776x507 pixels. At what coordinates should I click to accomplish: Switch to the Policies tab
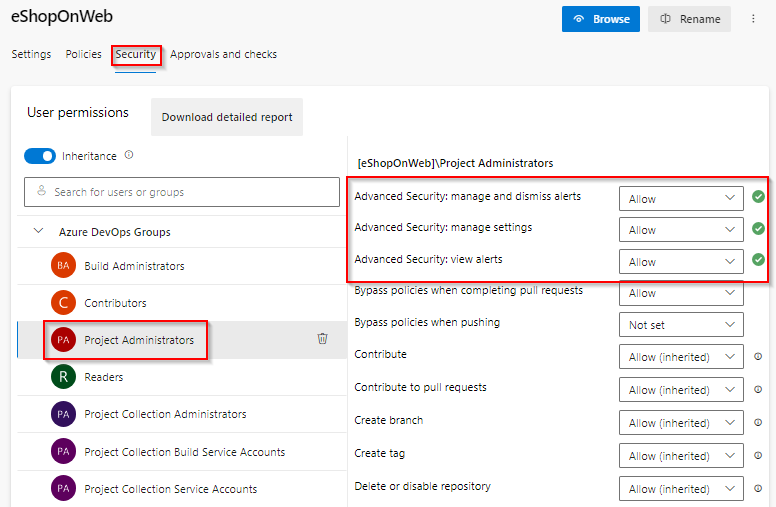click(83, 54)
